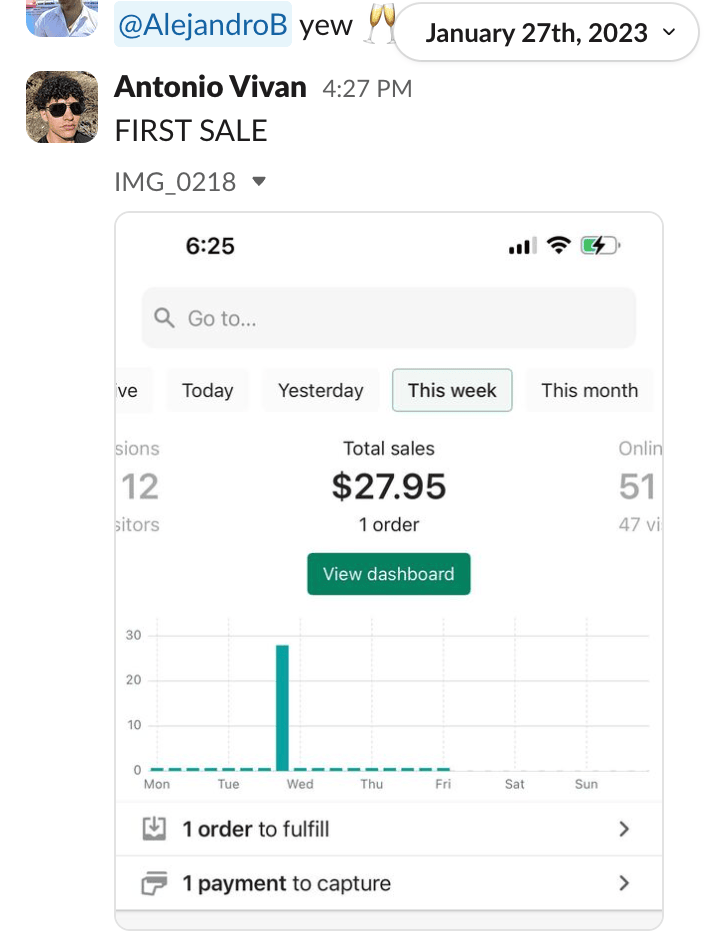Expand the 1 order to fulfill chevron
Viewport: 718px width, 946px height.
point(624,829)
